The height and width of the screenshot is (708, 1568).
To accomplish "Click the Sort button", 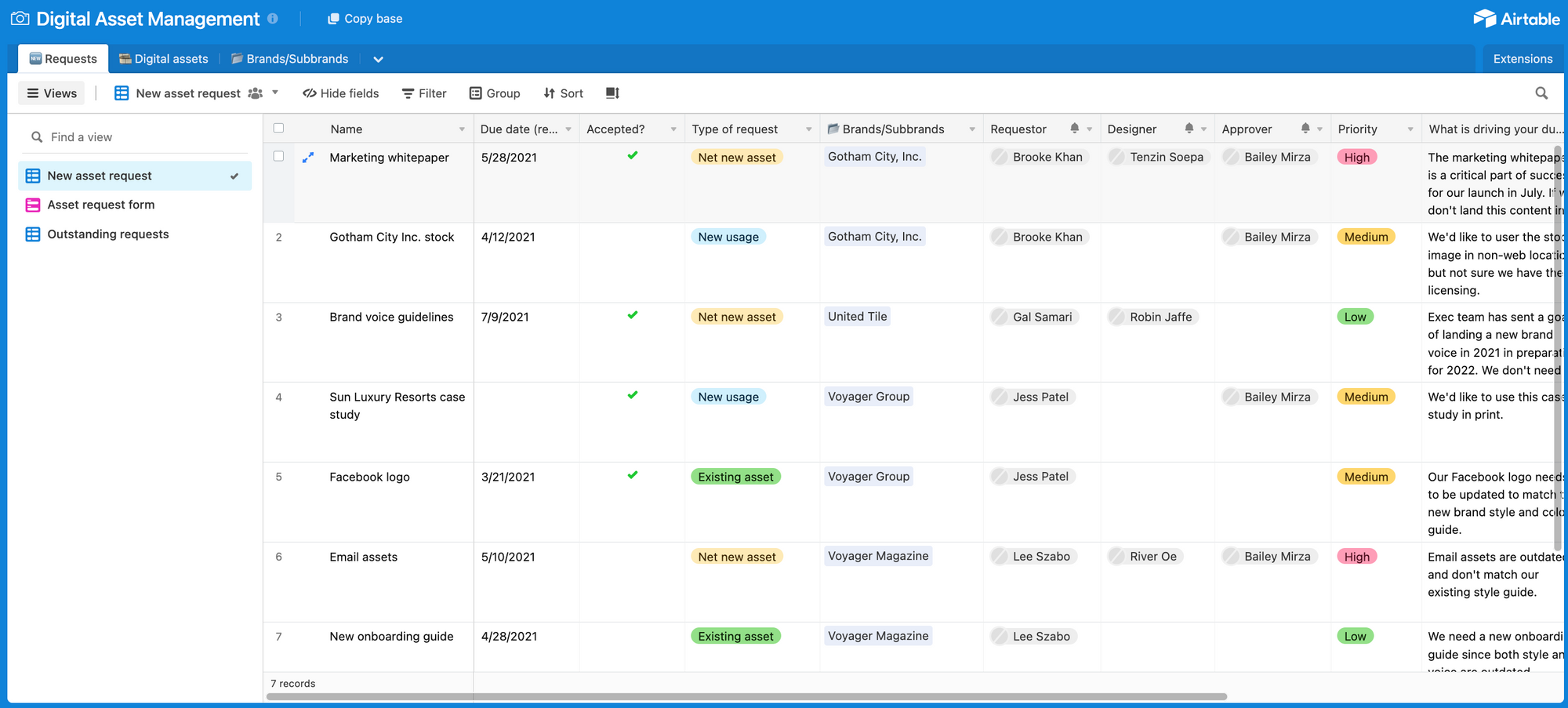I will pos(563,93).
